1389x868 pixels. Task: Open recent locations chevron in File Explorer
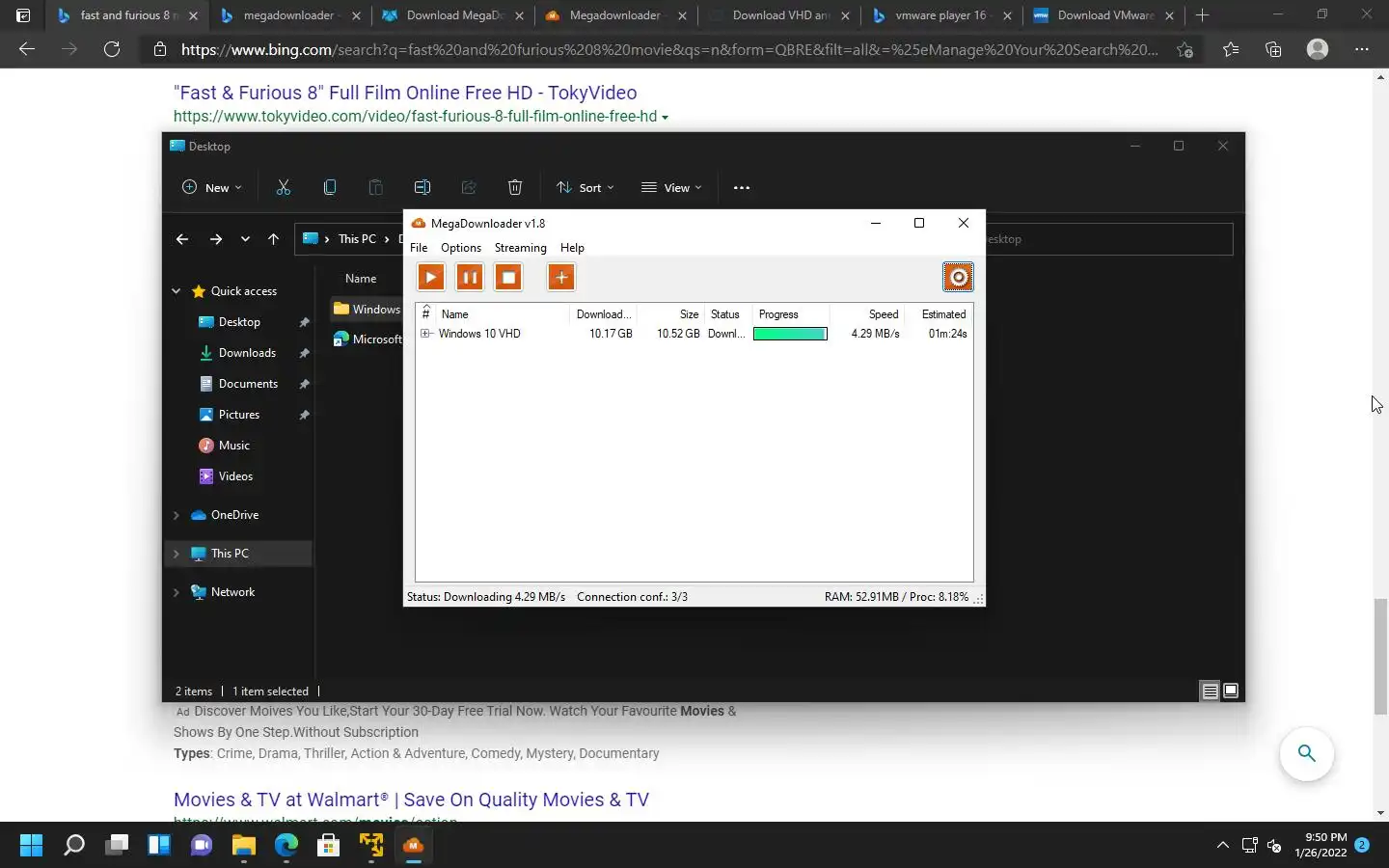pos(245,239)
